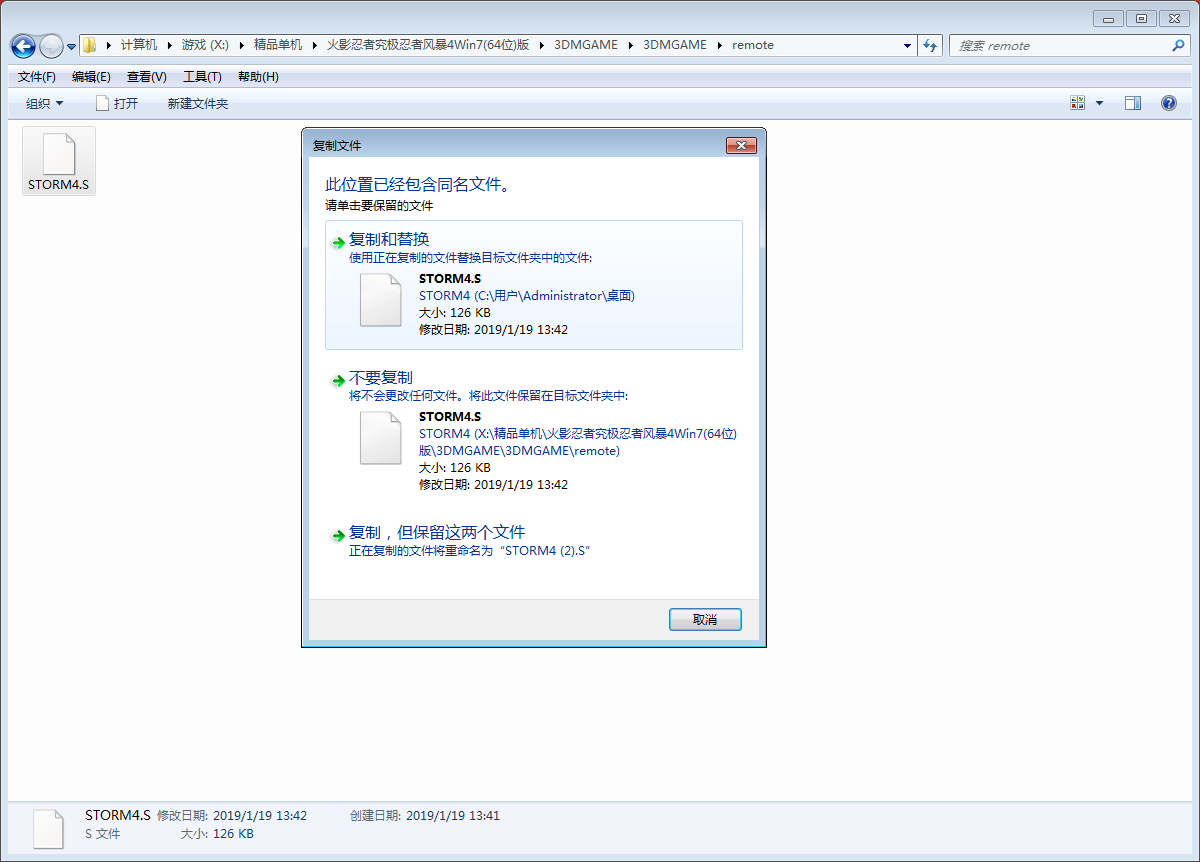Select STORM4.S file in folder view
Image resolution: width=1200 pixels, height=862 pixels.
[59, 161]
